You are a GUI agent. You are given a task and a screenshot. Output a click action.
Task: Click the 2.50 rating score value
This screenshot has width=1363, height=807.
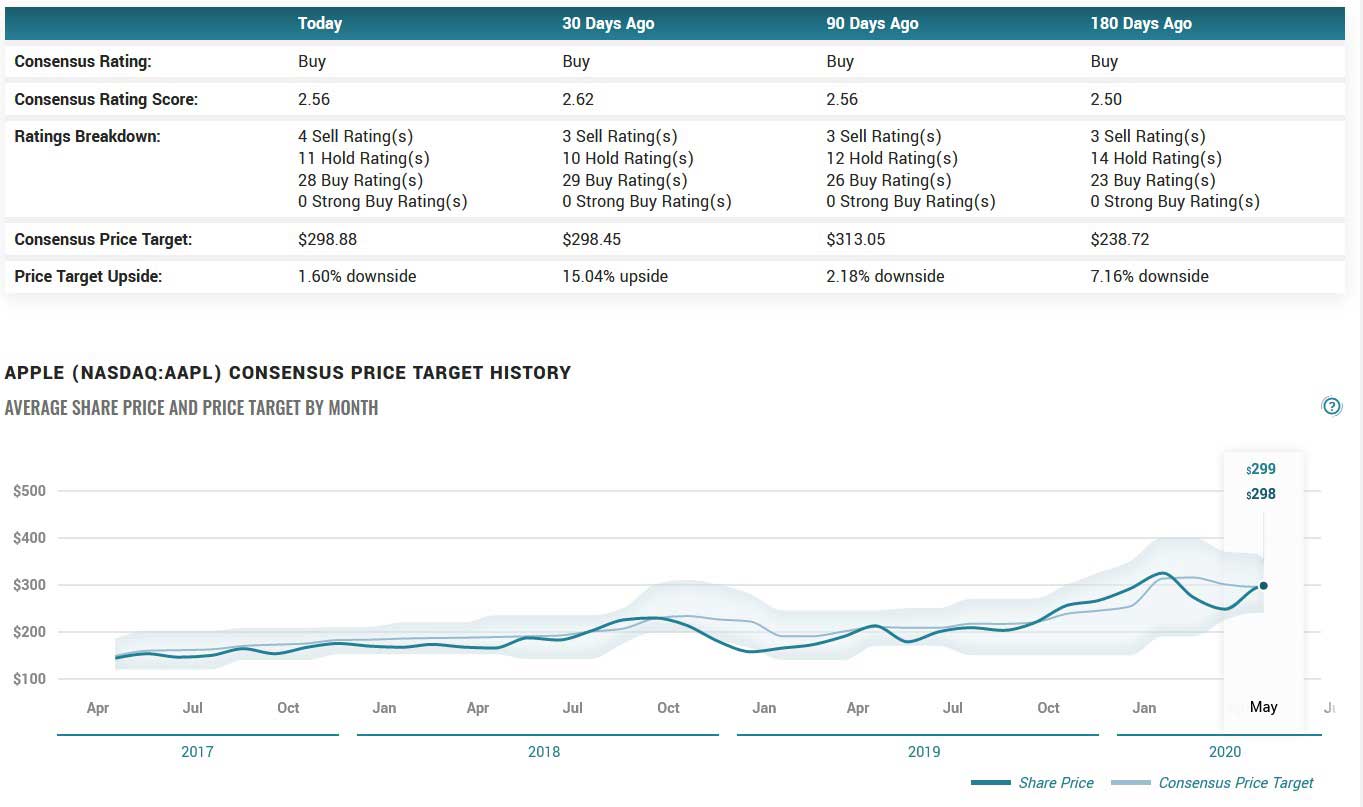(1106, 99)
